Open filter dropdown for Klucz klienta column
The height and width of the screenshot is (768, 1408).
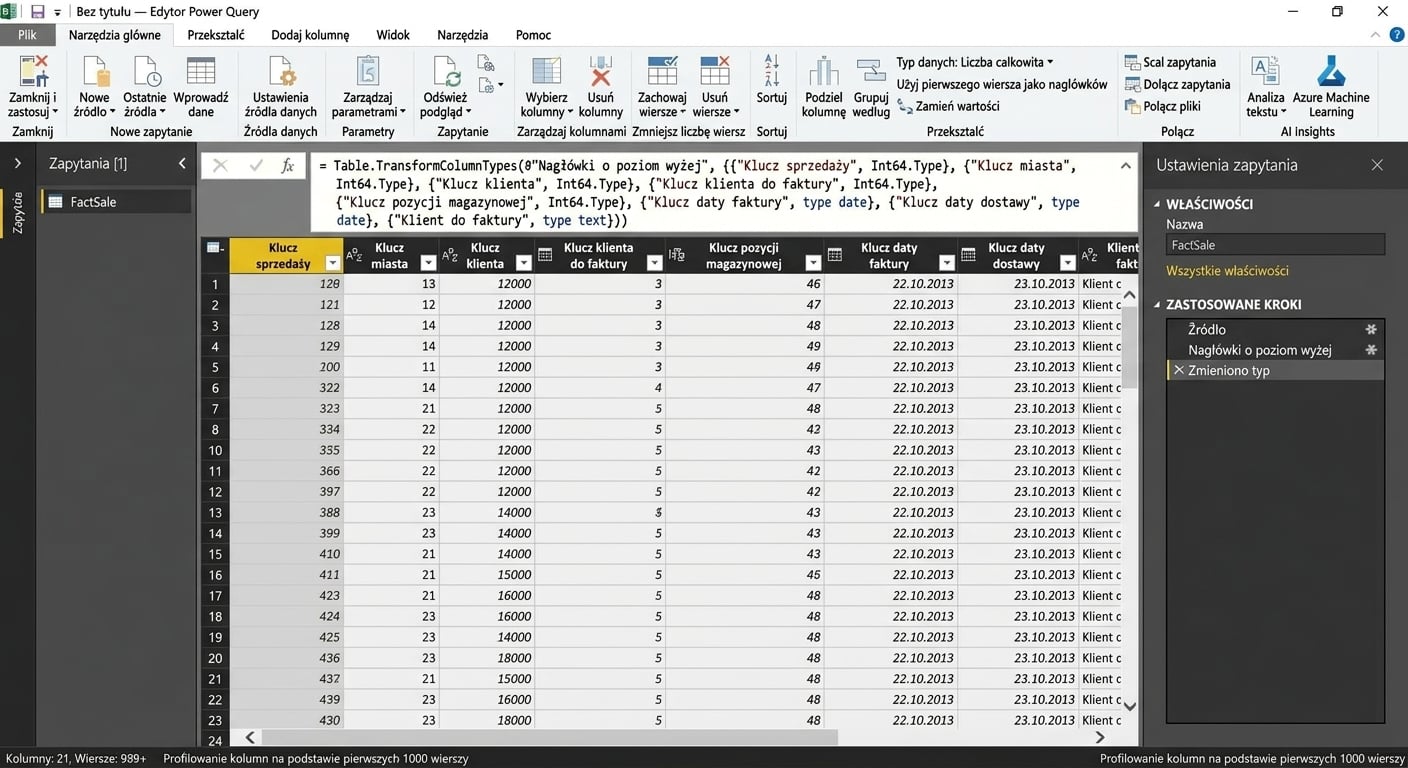pyautogui.click(x=523, y=263)
